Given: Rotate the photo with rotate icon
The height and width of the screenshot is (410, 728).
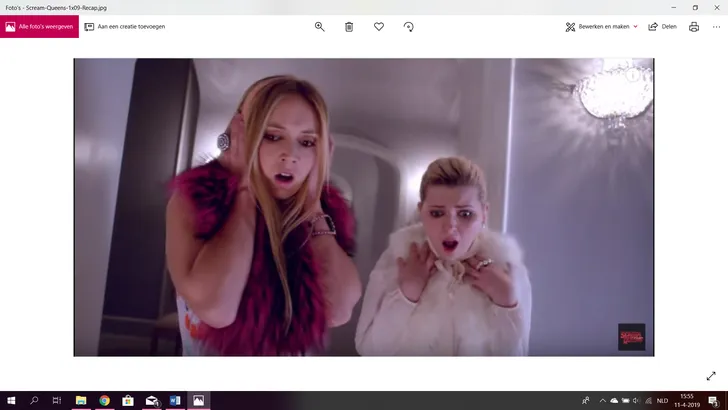Looking at the screenshot, I should point(409,27).
